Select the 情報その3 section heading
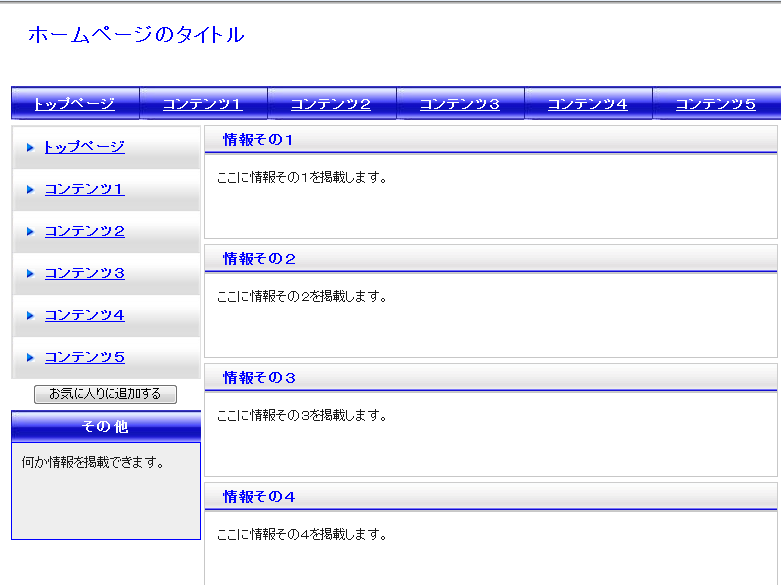This screenshot has width=781, height=585. (x=259, y=378)
